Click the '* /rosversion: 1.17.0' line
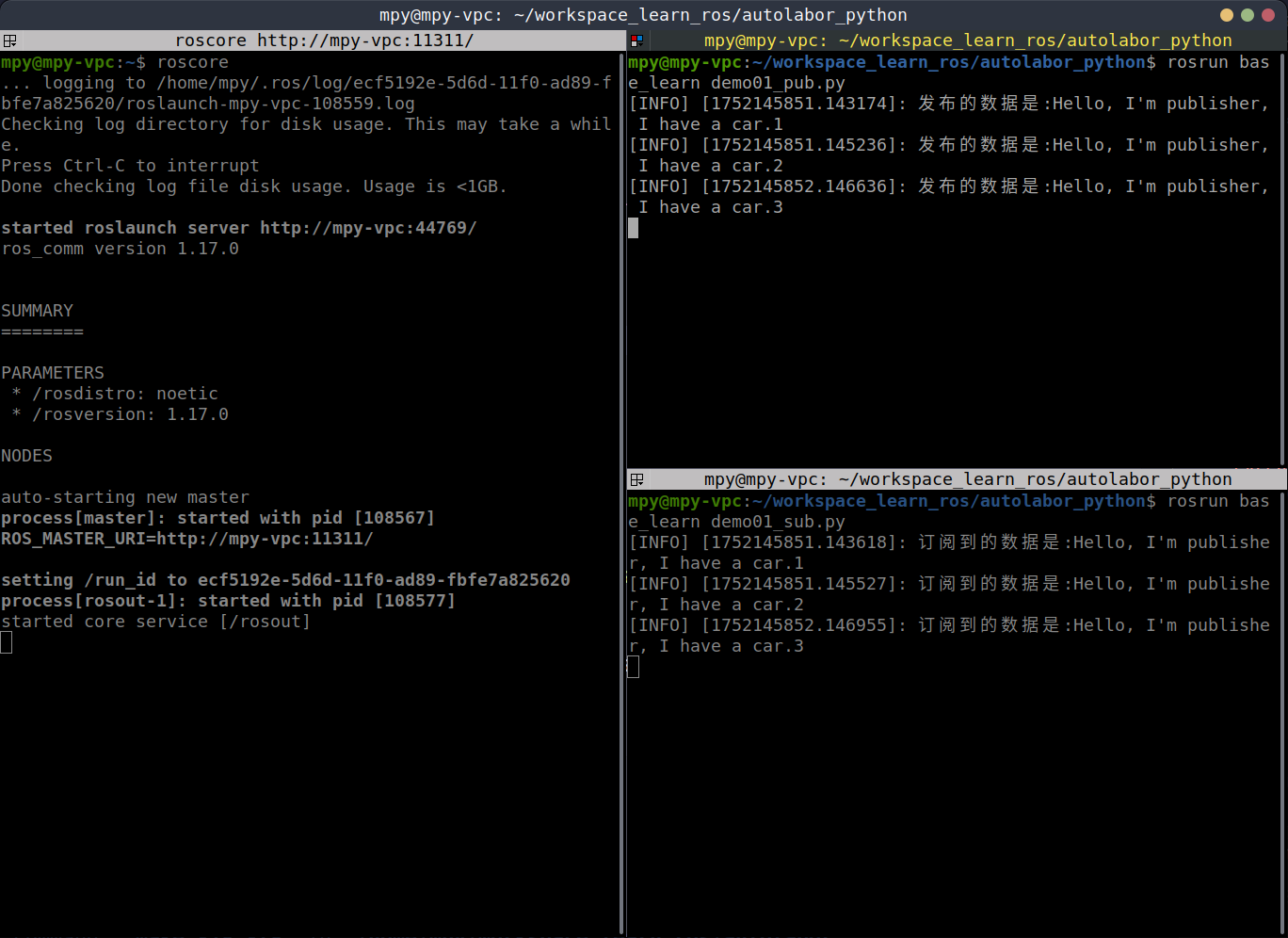The image size is (1288, 938). (120, 414)
